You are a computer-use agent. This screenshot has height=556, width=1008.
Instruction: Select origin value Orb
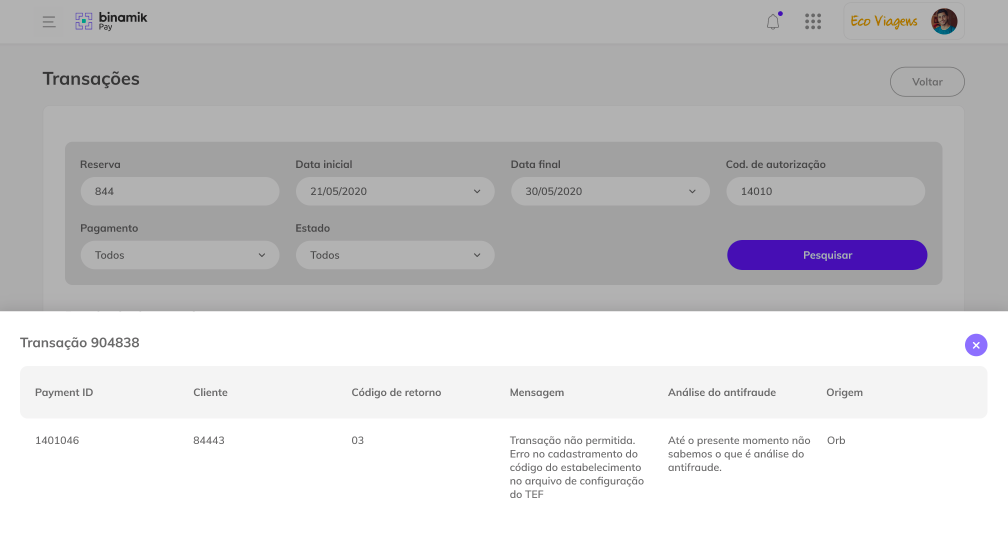pyautogui.click(x=836, y=440)
